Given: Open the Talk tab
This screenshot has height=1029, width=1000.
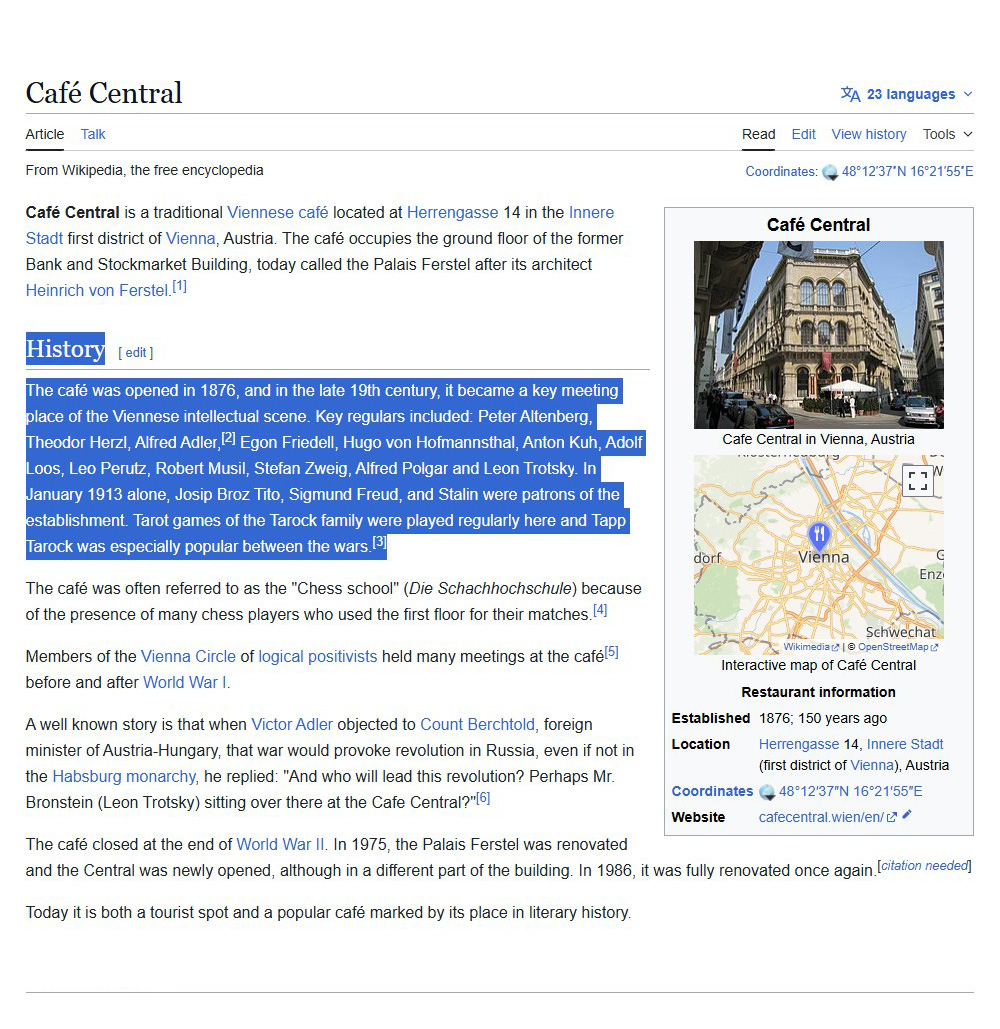Looking at the screenshot, I should click(93, 134).
